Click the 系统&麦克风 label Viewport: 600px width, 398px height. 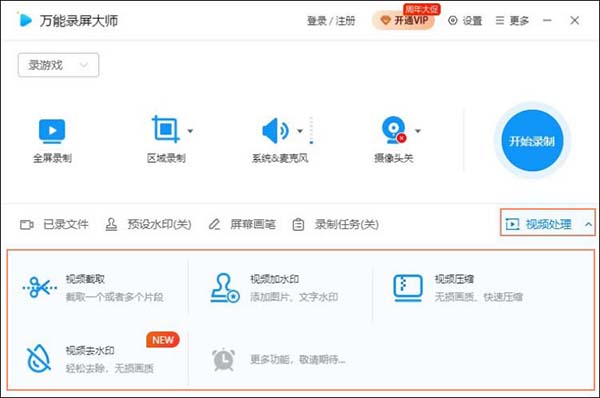280,158
